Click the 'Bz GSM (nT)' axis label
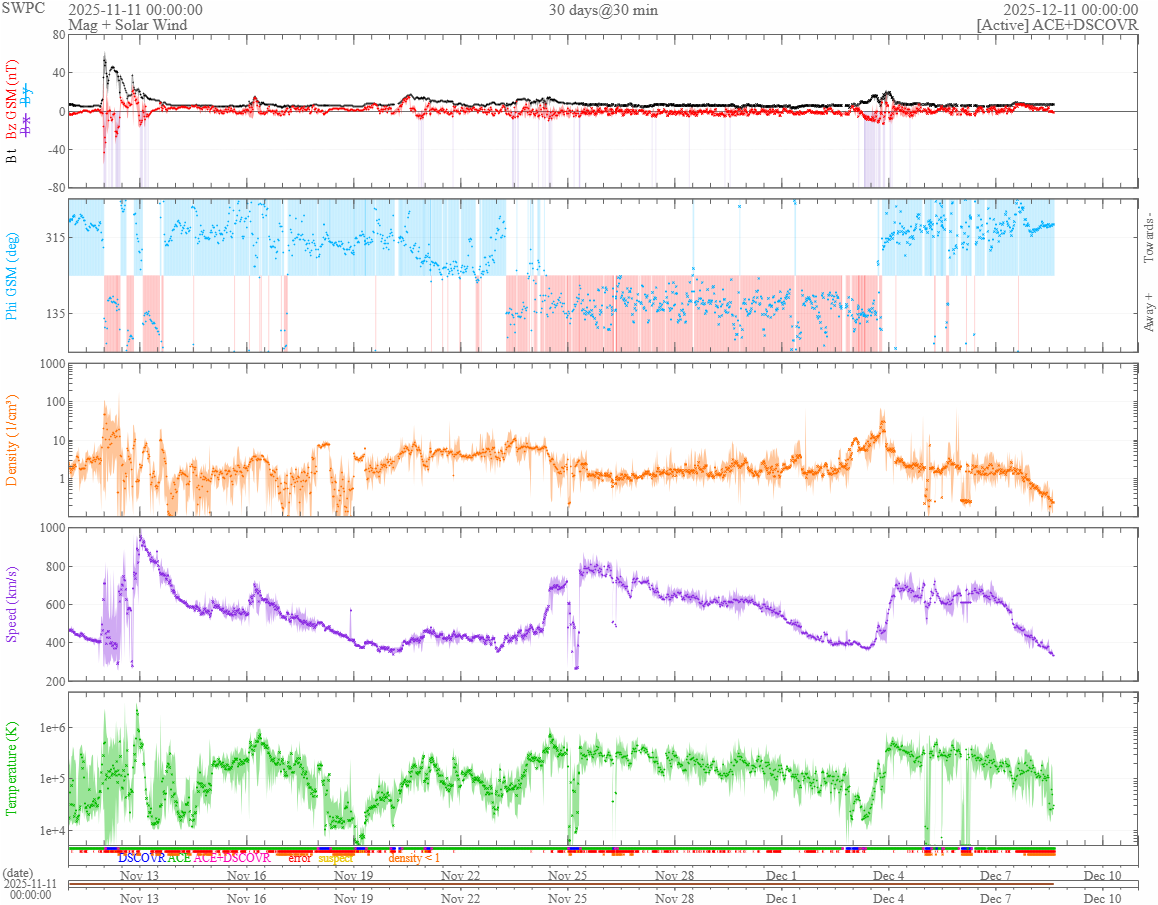This screenshot has width=1158, height=905. click(12, 100)
